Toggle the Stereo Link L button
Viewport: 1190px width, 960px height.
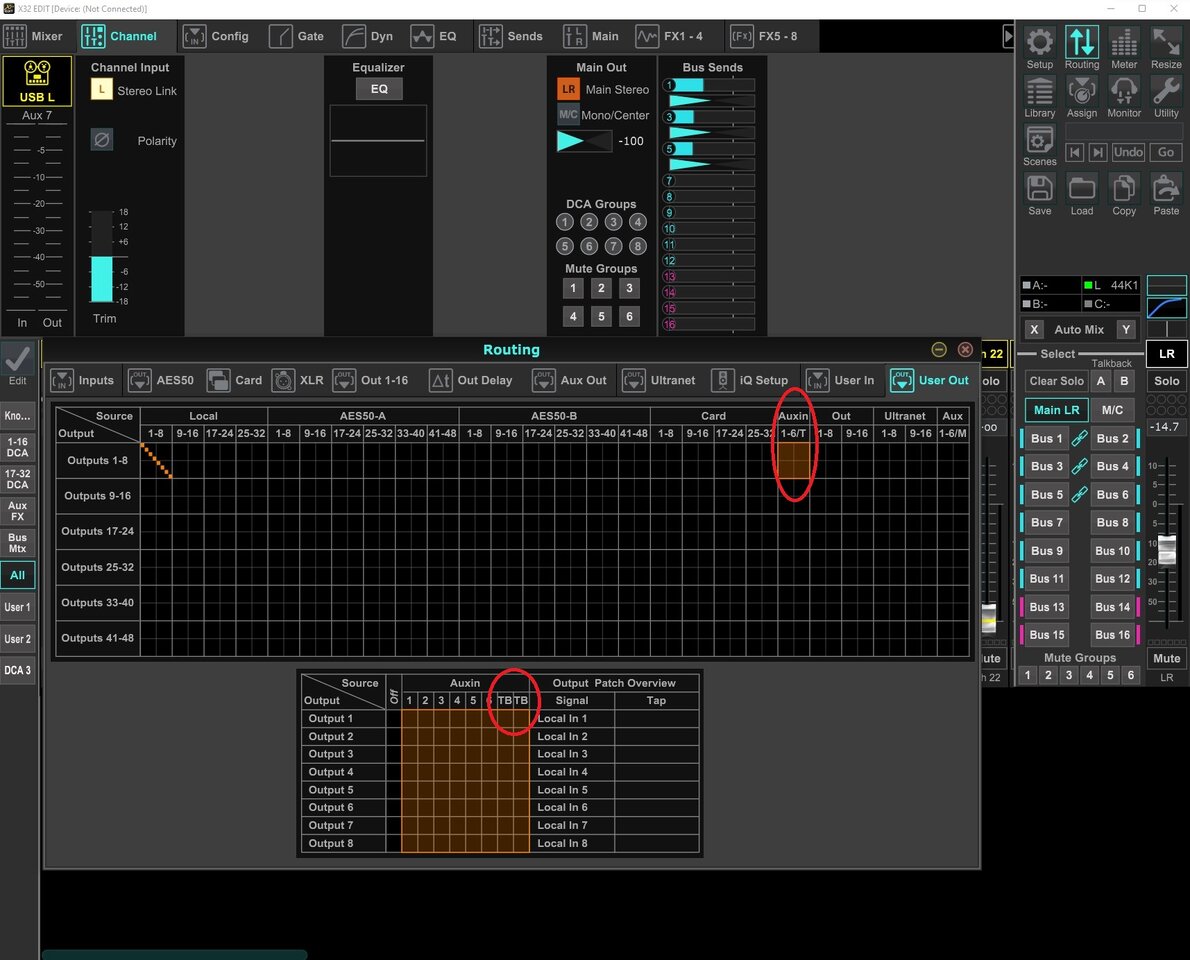point(102,90)
